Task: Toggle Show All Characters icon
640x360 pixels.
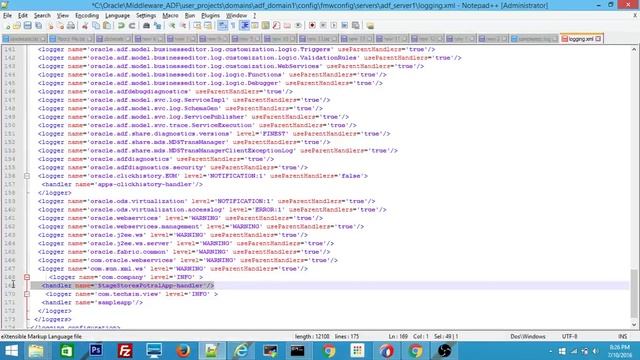Action: tap(233, 26)
